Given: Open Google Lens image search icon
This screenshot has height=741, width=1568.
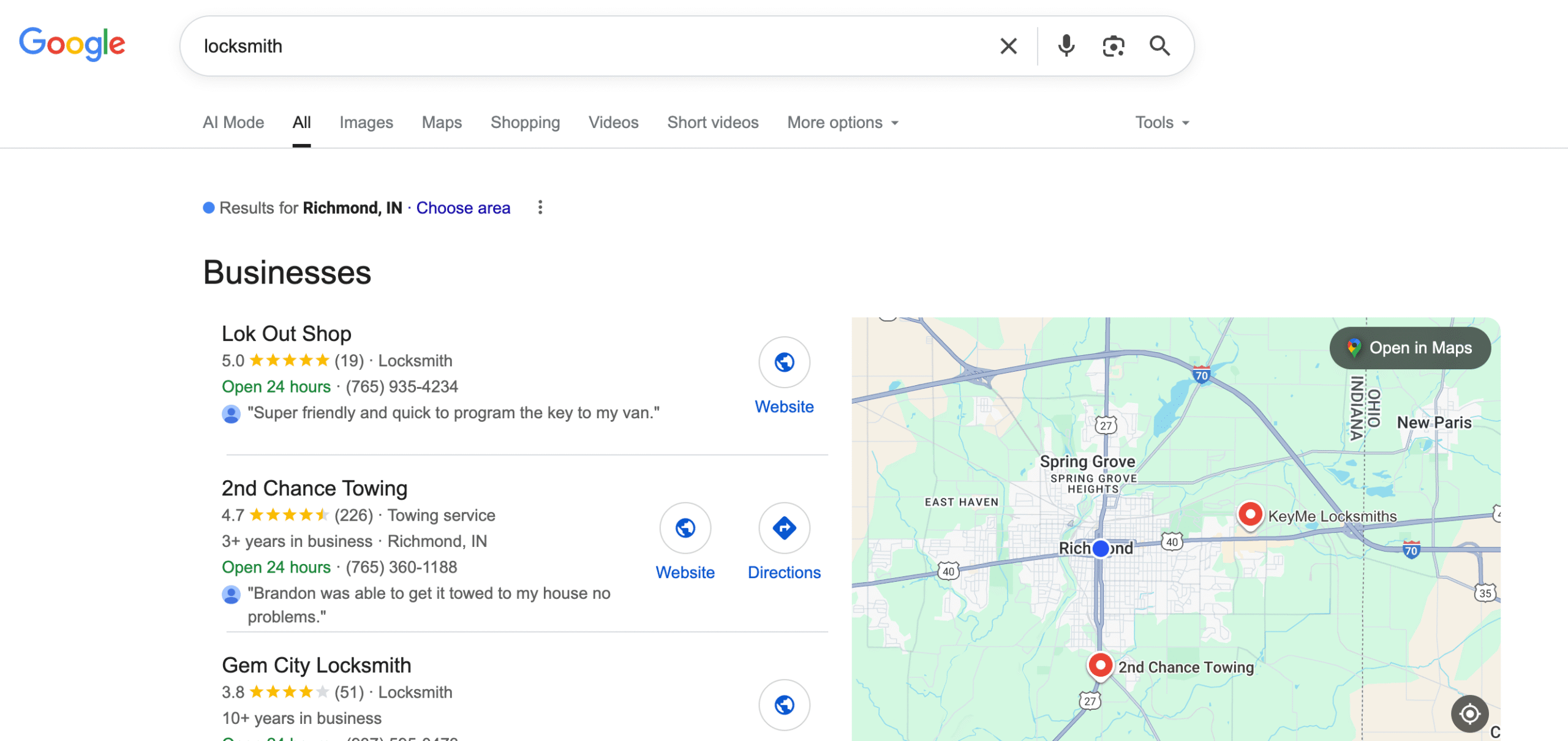Looking at the screenshot, I should click(x=1113, y=46).
